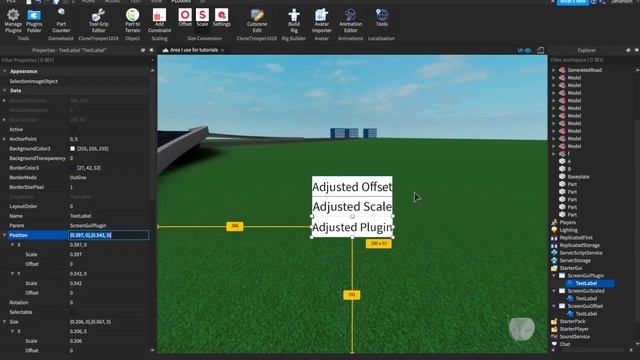
Task: Select ReplicatedStorage in Explorer
Action: coord(580,245)
